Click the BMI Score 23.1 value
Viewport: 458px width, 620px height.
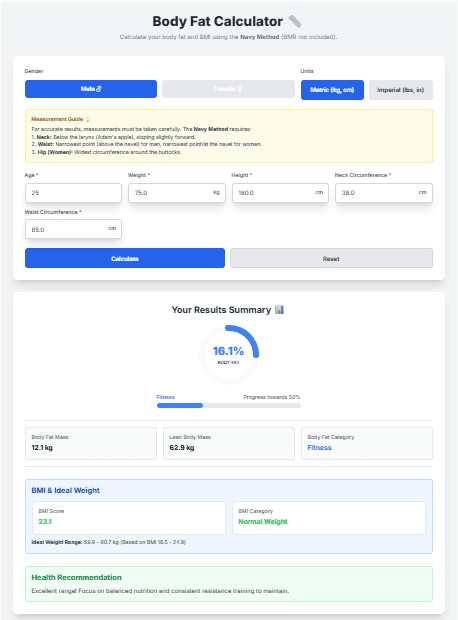[x=45, y=522]
